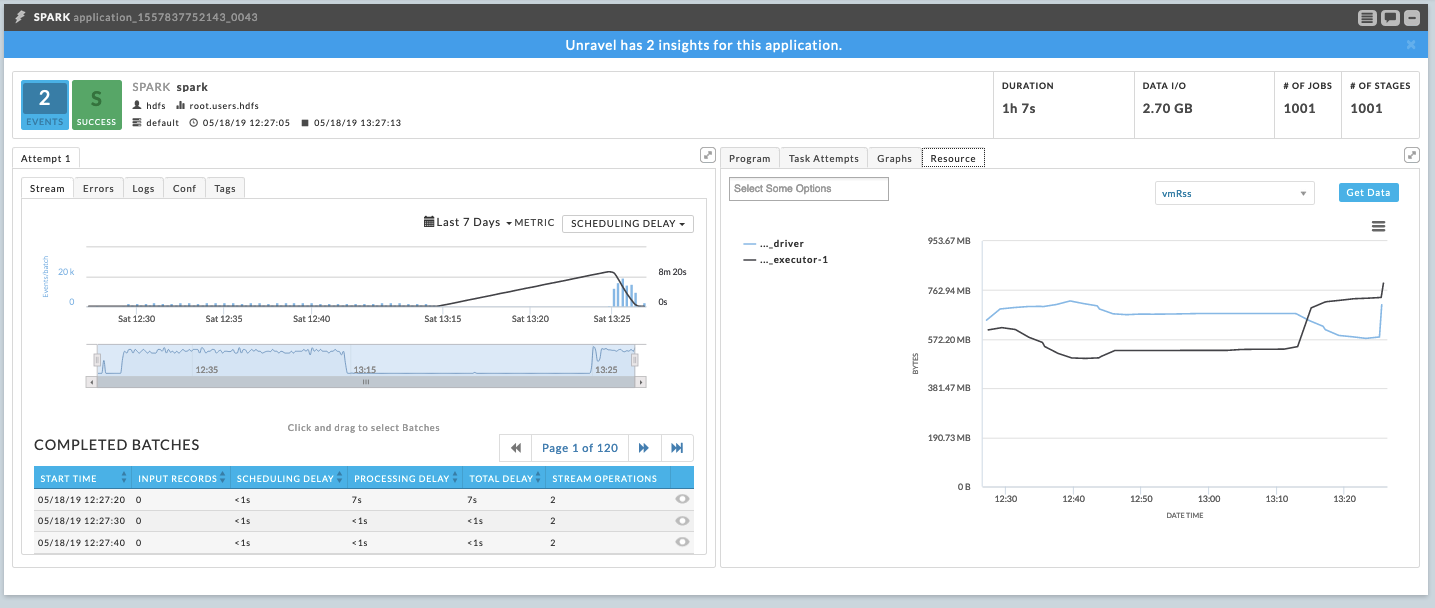
Task: Open the comments icon in title bar
Action: [1390, 18]
